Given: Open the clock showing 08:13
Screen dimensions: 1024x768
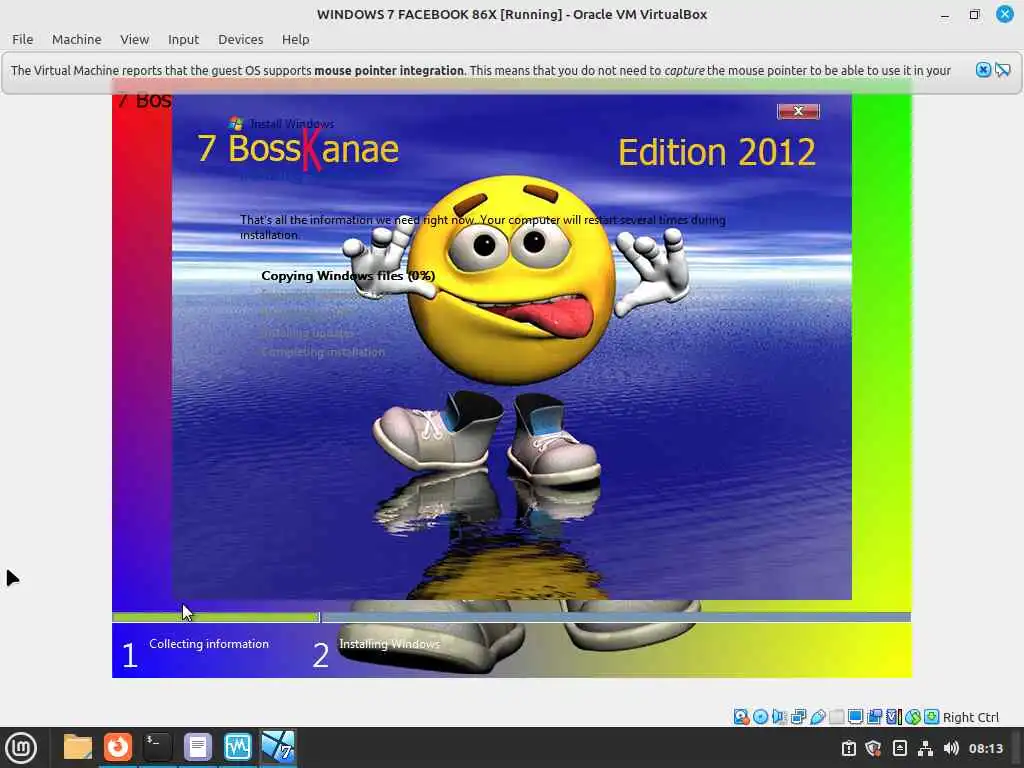Looking at the screenshot, I should coord(985,748).
